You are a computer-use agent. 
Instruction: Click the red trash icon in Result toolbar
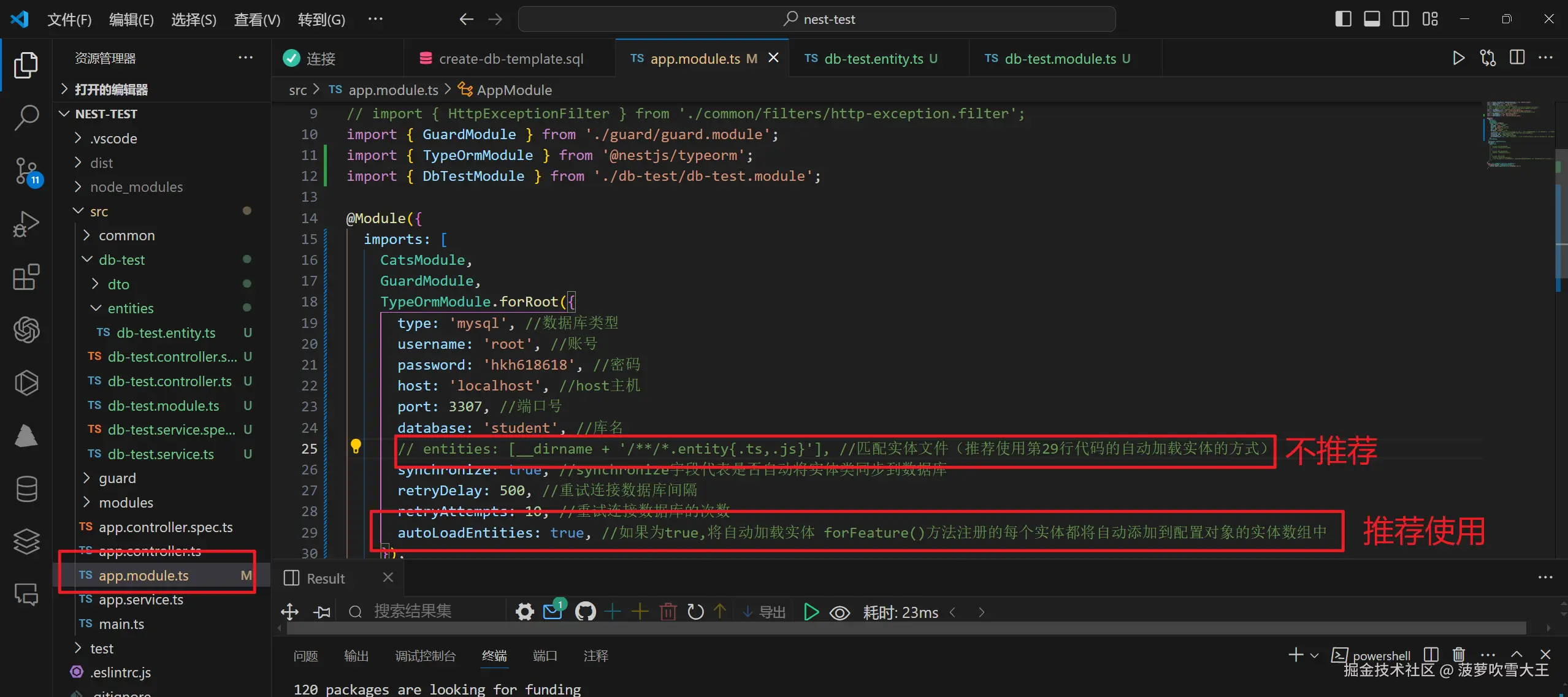(668, 611)
